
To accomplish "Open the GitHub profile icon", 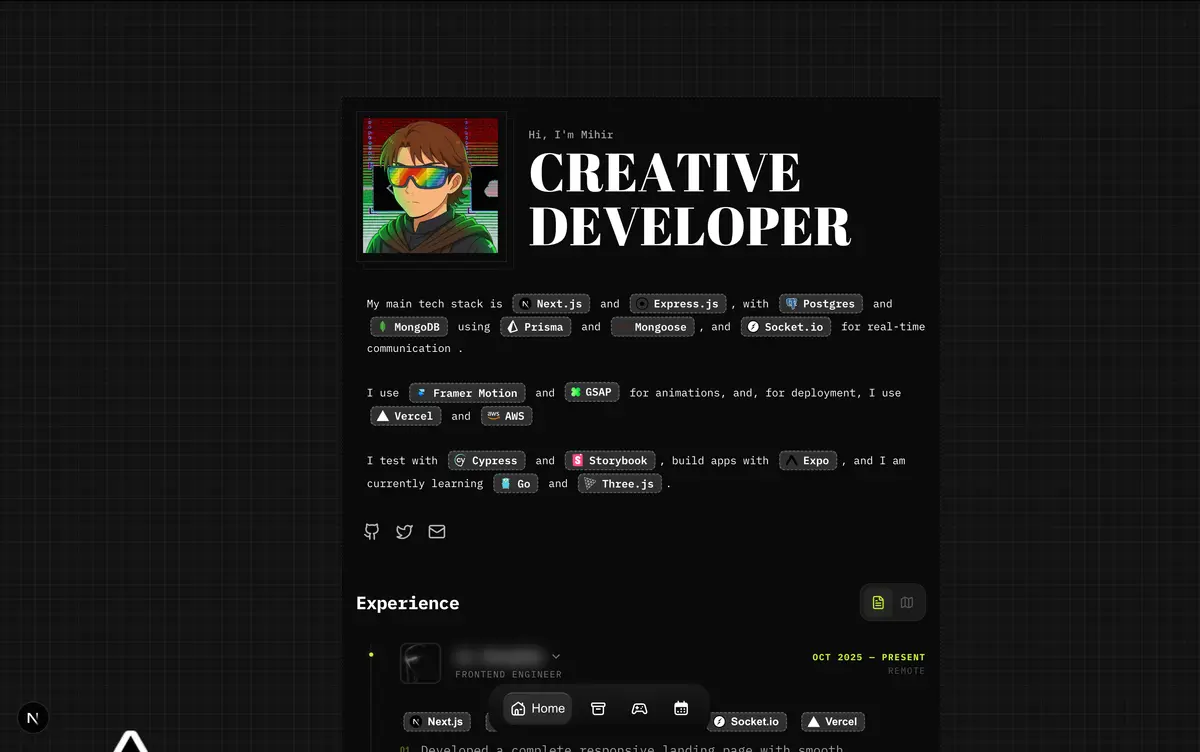I will [x=372, y=532].
